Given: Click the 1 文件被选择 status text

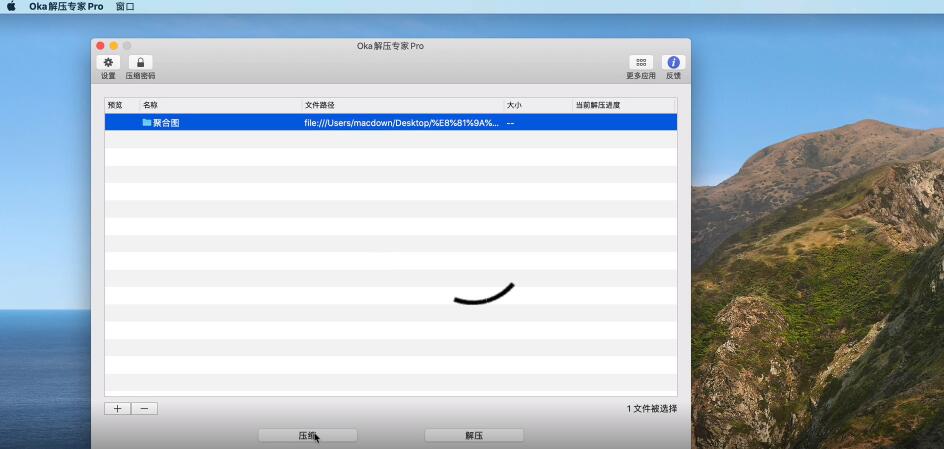Looking at the screenshot, I should [651, 409].
